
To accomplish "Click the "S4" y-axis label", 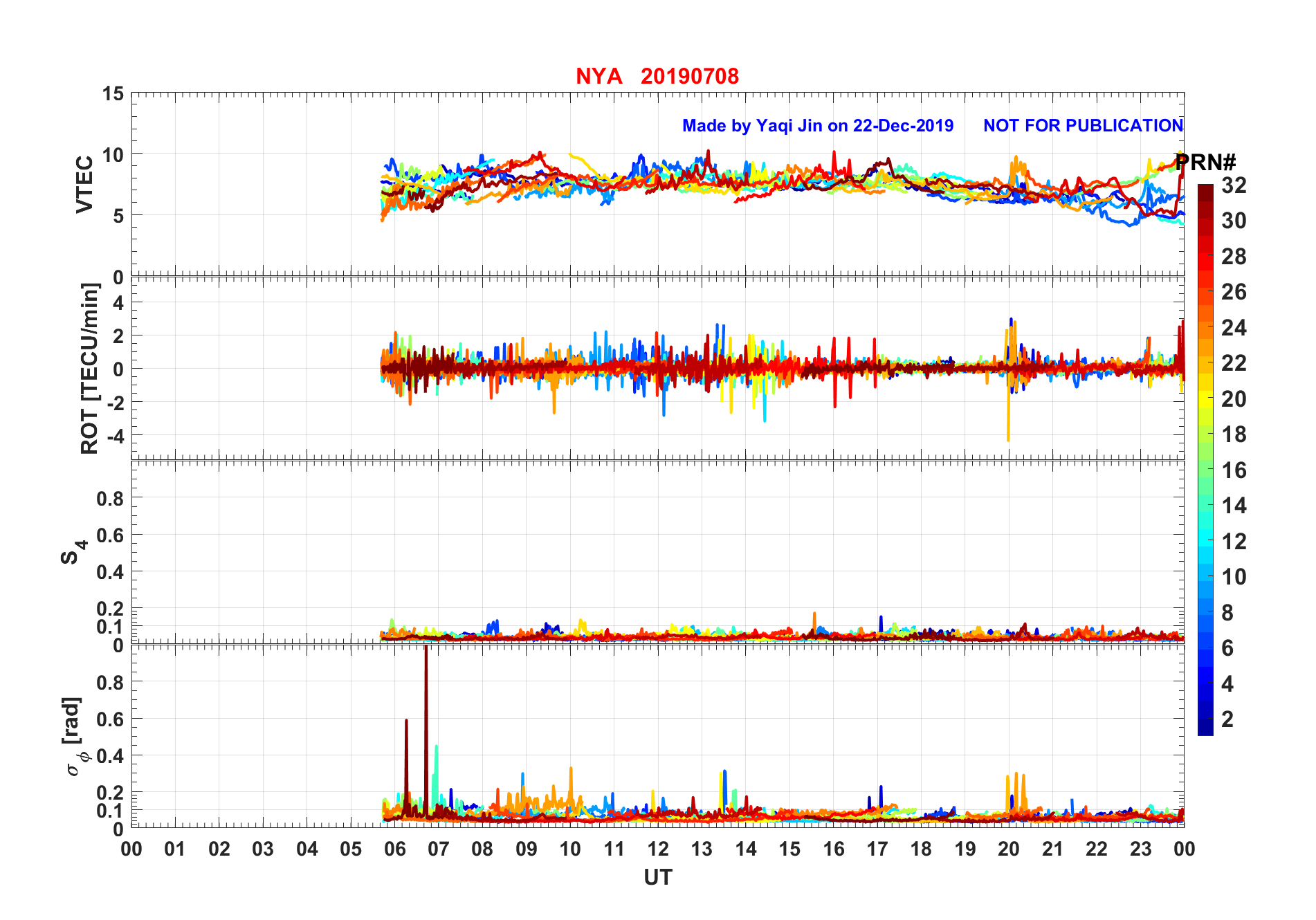I will (73, 552).
